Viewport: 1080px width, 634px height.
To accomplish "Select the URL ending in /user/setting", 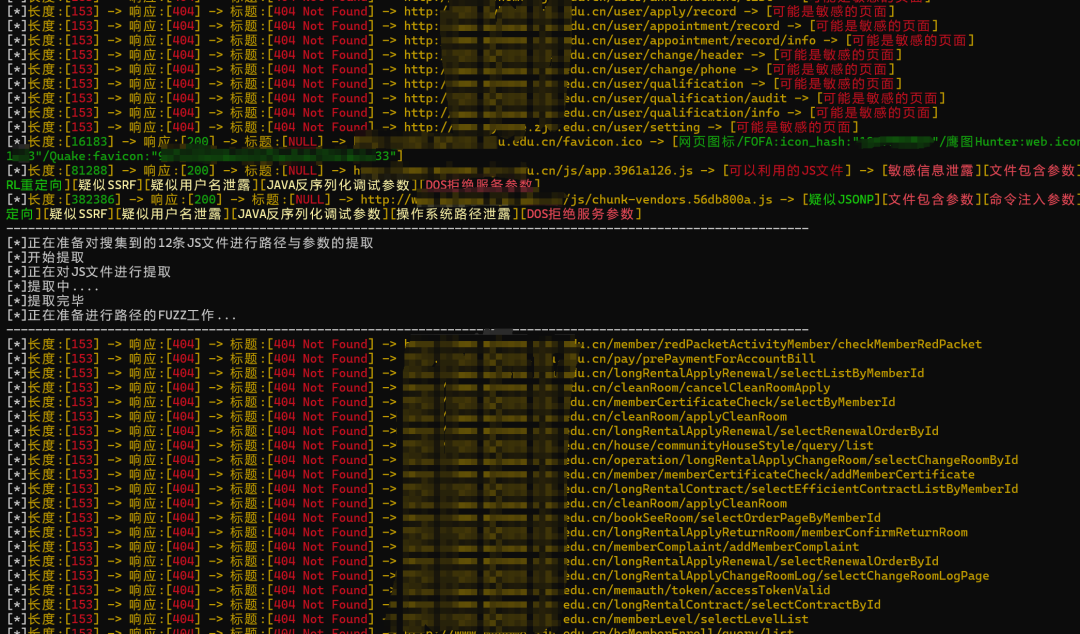I will click(x=552, y=127).
